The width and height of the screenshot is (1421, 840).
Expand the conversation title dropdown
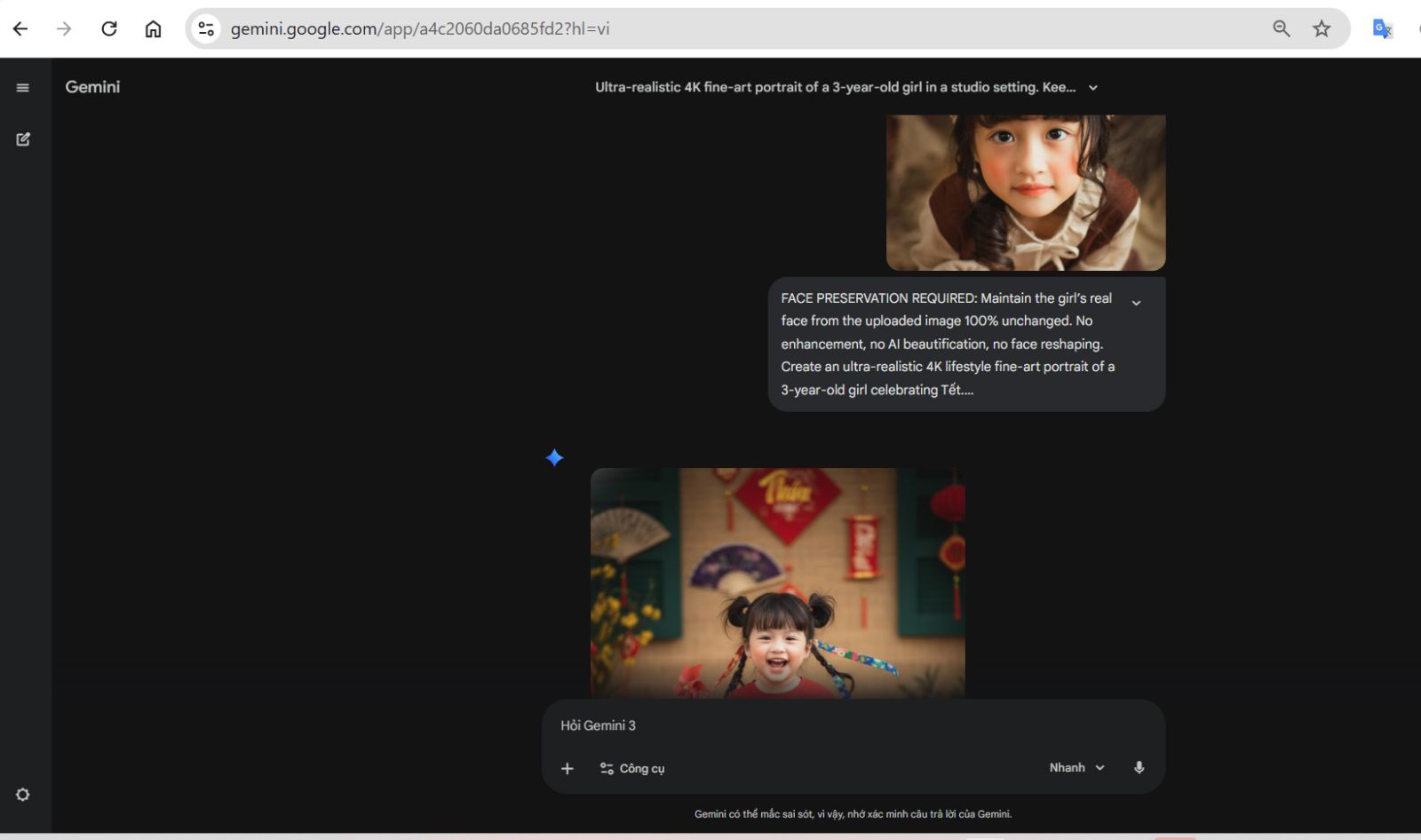(1093, 88)
